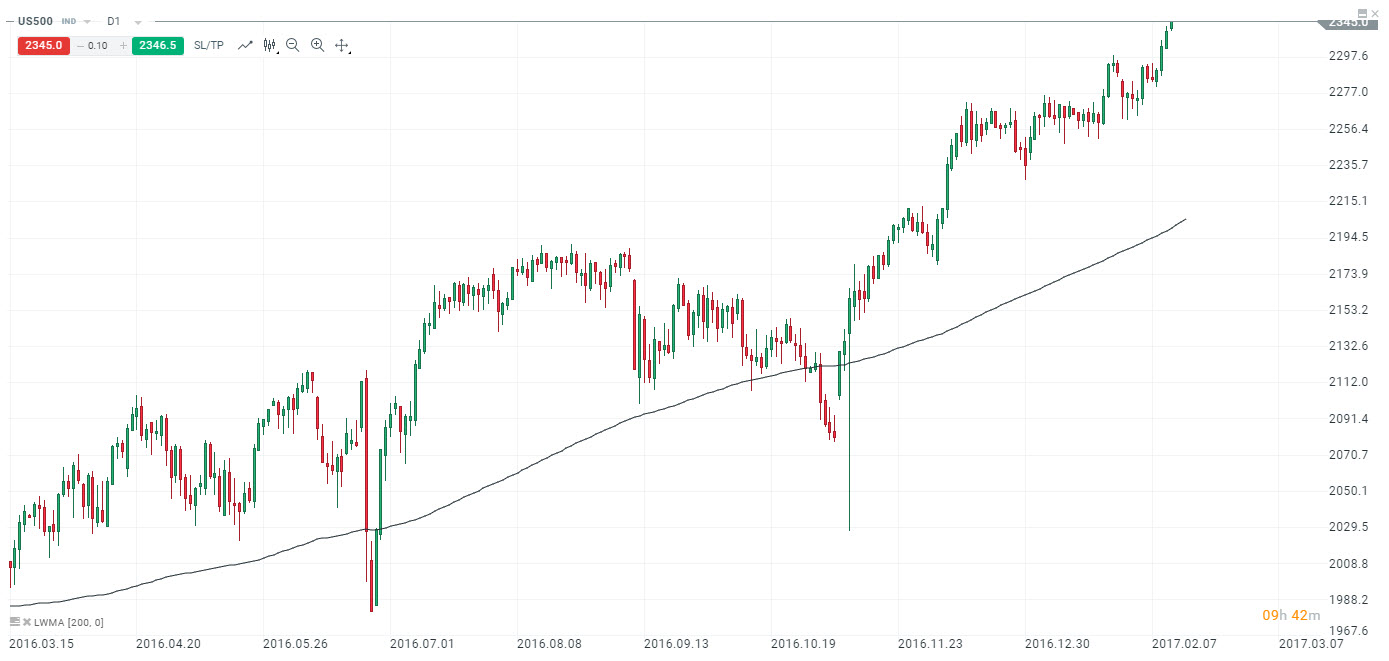Image resolution: width=1389 pixels, height=661 pixels.
Task: Select the line chart type tool
Action: [245, 45]
